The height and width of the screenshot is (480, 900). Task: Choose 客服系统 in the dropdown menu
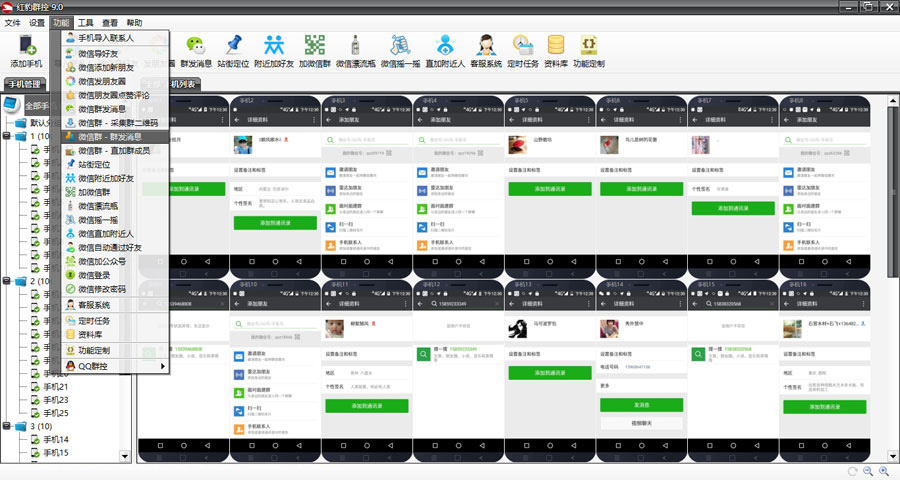click(x=115, y=305)
